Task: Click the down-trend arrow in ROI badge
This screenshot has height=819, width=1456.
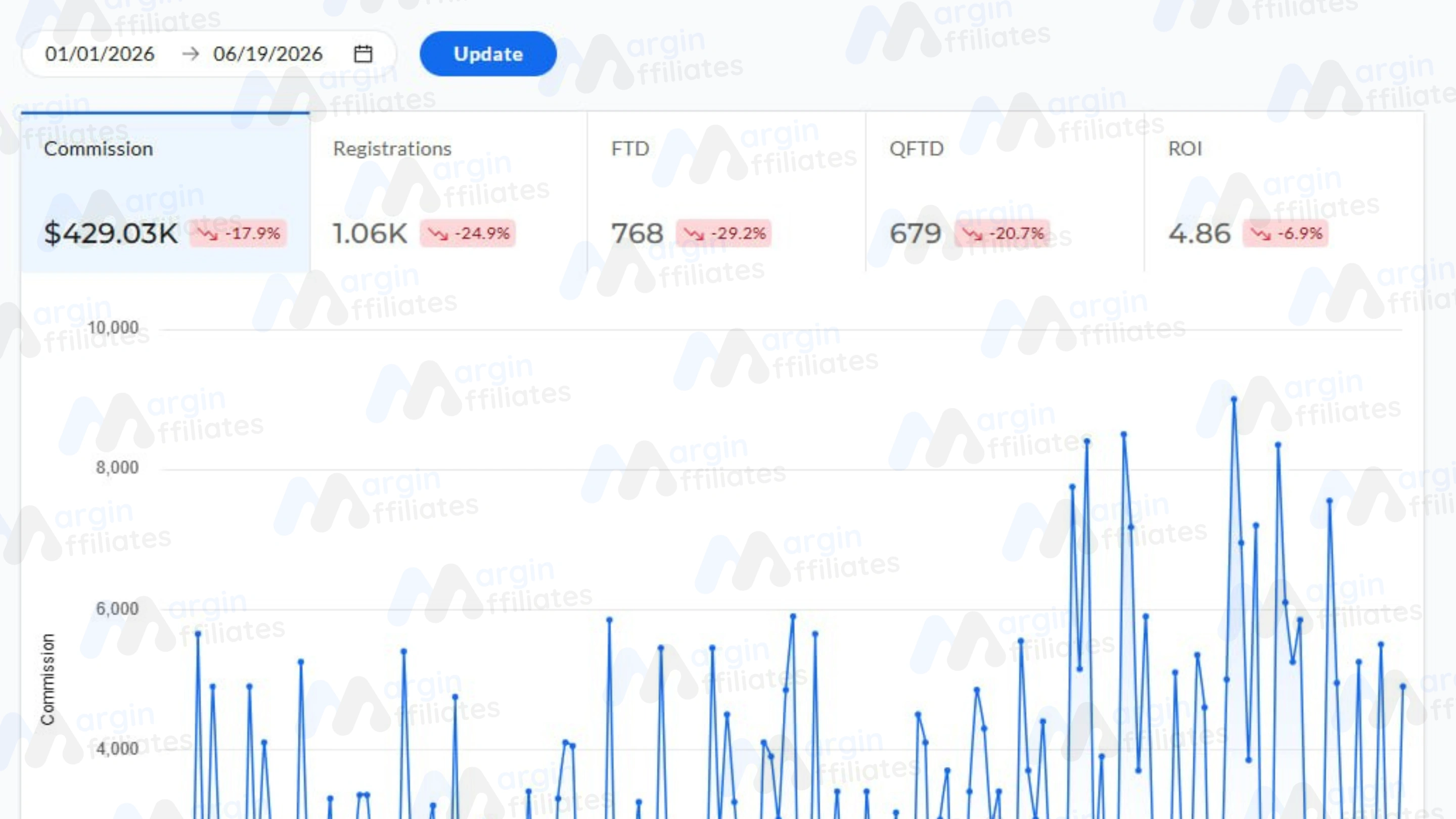Action: tap(1260, 234)
